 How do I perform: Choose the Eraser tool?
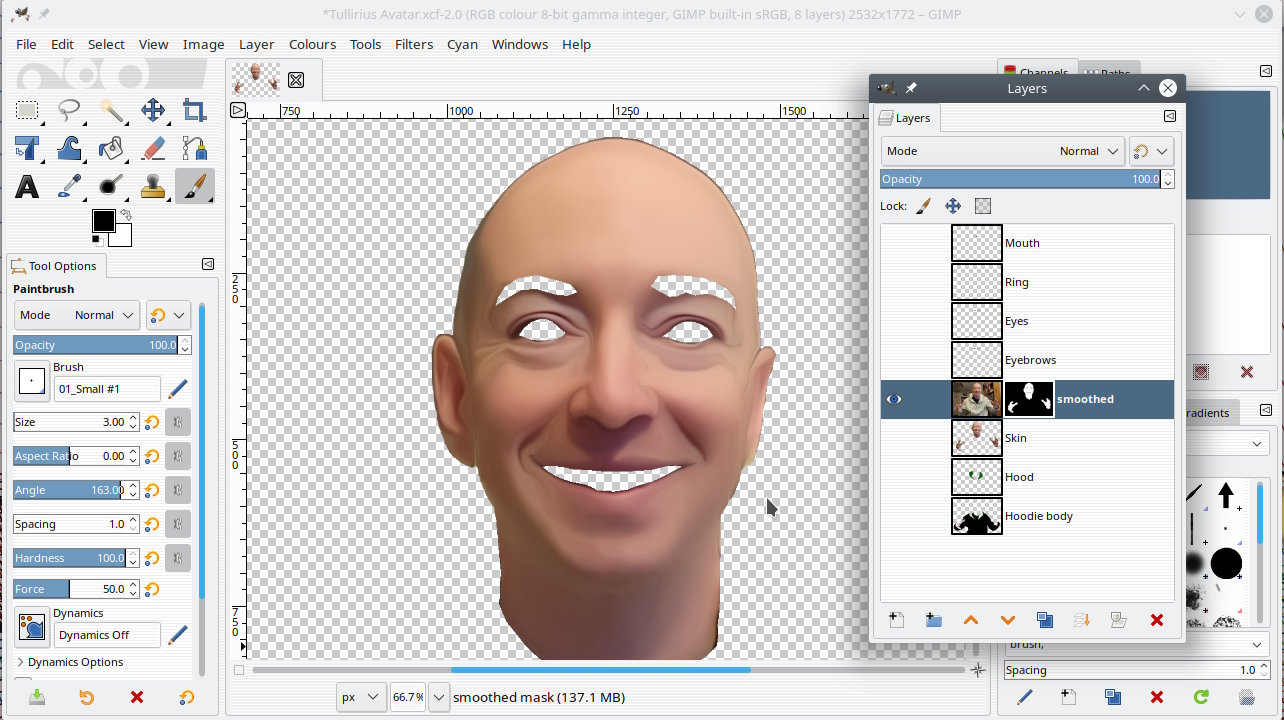(x=153, y=148)
